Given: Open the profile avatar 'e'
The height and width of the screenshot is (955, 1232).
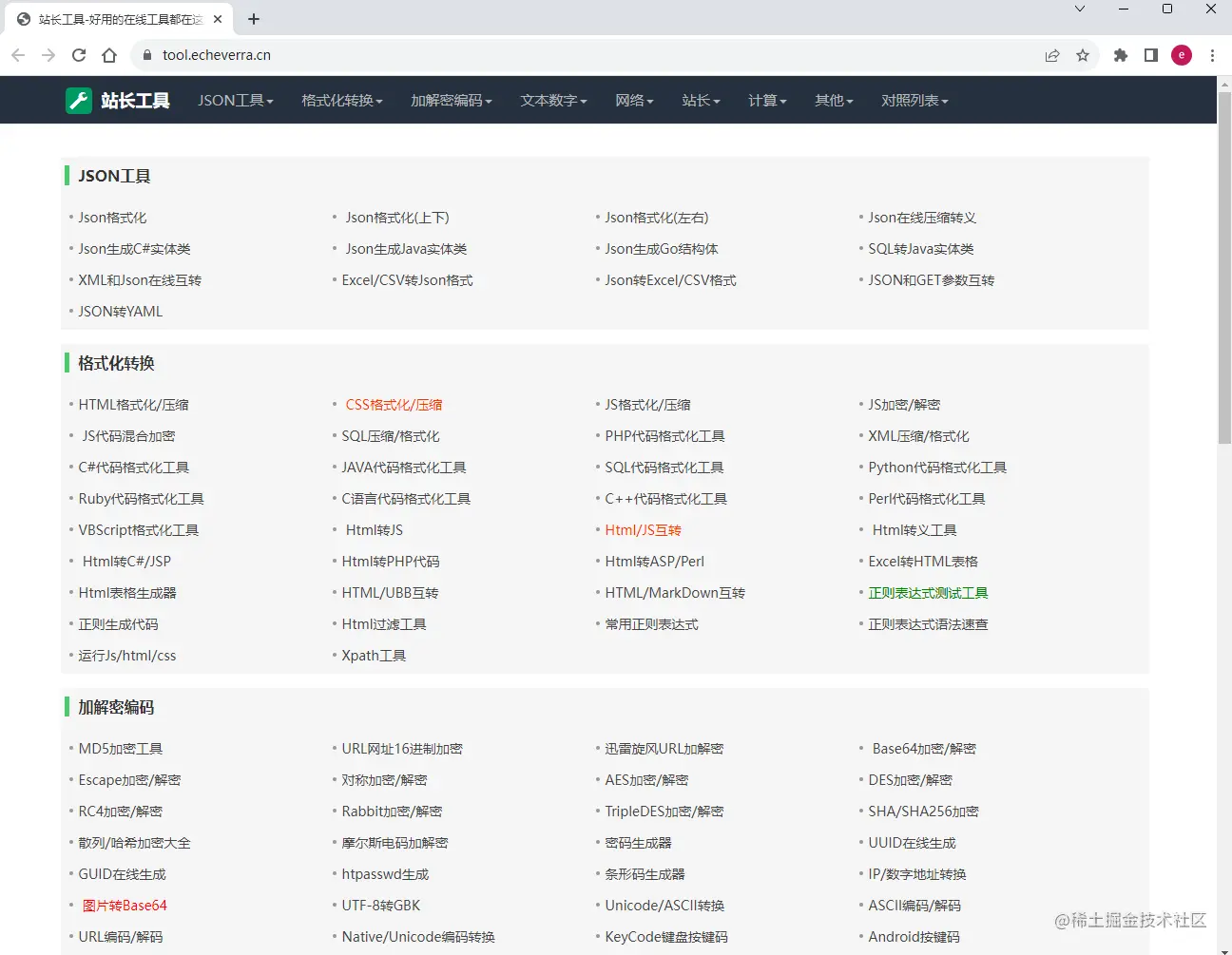Looking at the screenshot, I should pos(1182,55).
